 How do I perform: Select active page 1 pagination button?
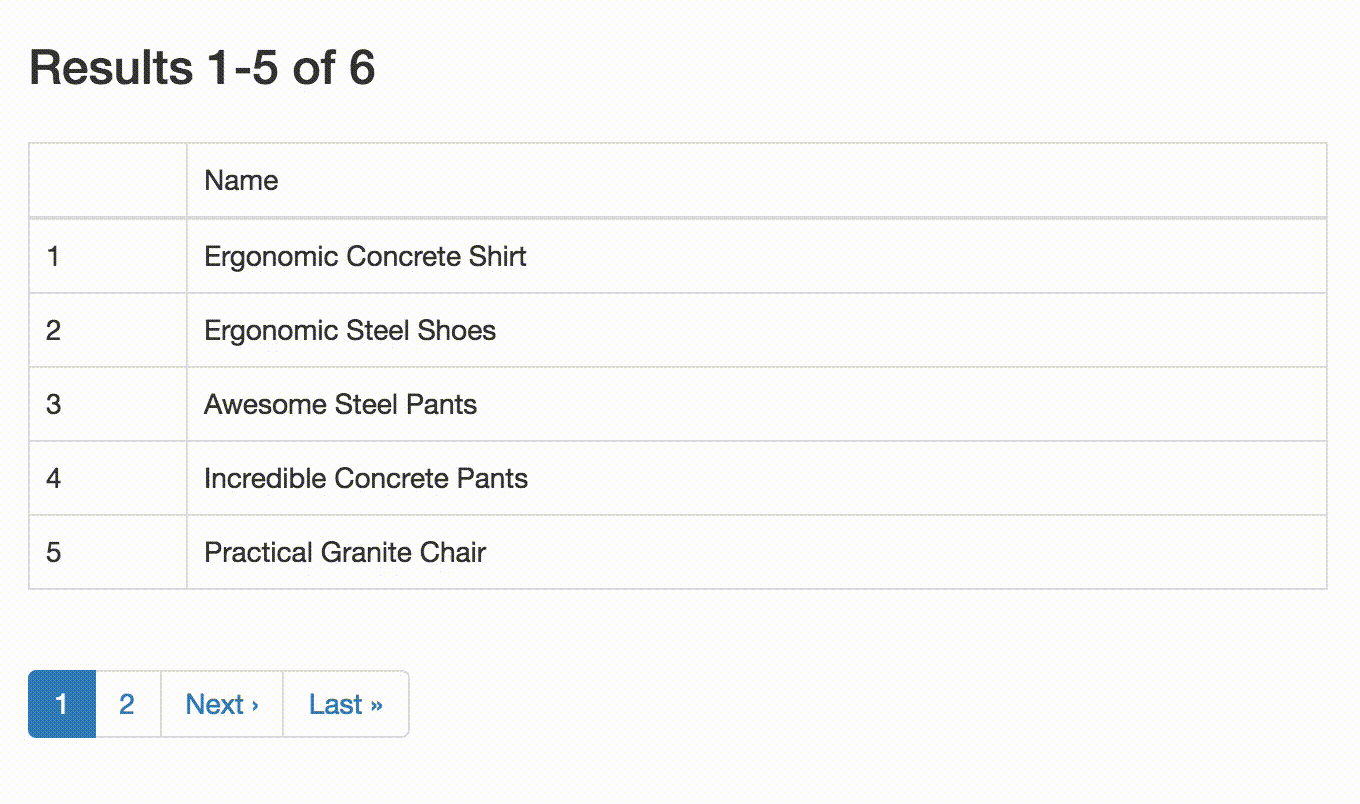[x=61, y=704]
